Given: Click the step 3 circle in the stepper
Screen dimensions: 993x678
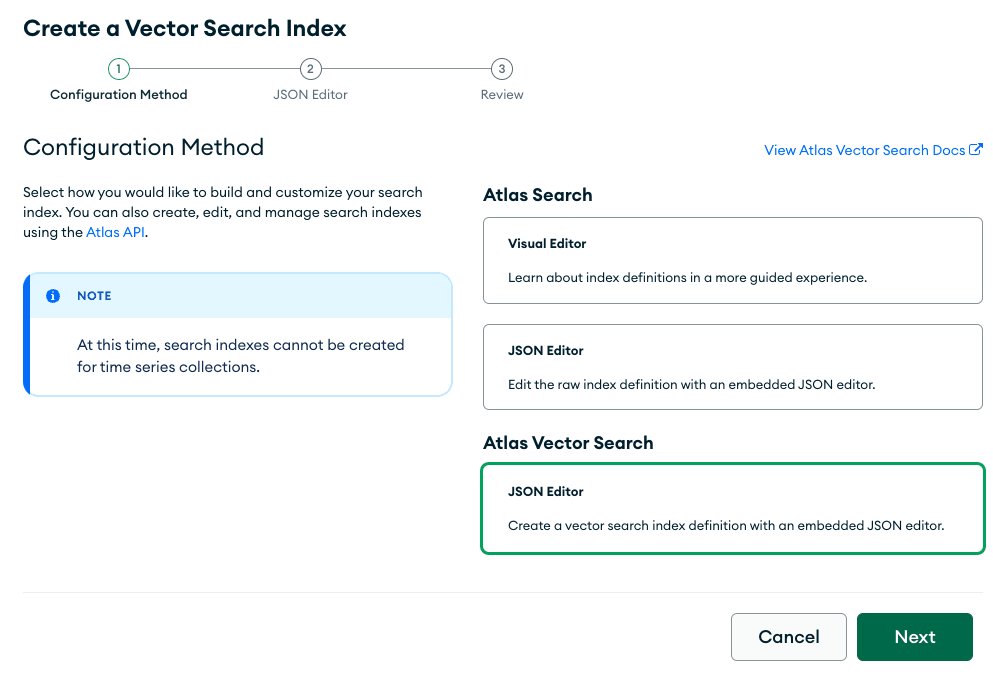Looking at the screenshot, I should tap(501, 69).
